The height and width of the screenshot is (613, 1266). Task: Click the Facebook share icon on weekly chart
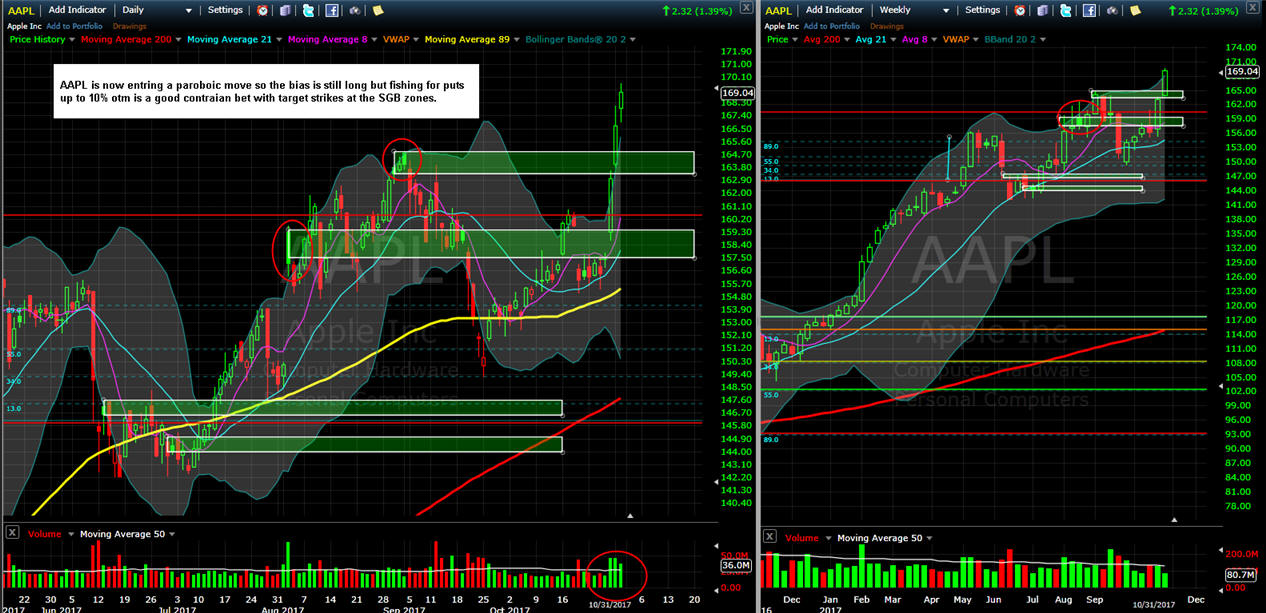tap(1089, 10)
